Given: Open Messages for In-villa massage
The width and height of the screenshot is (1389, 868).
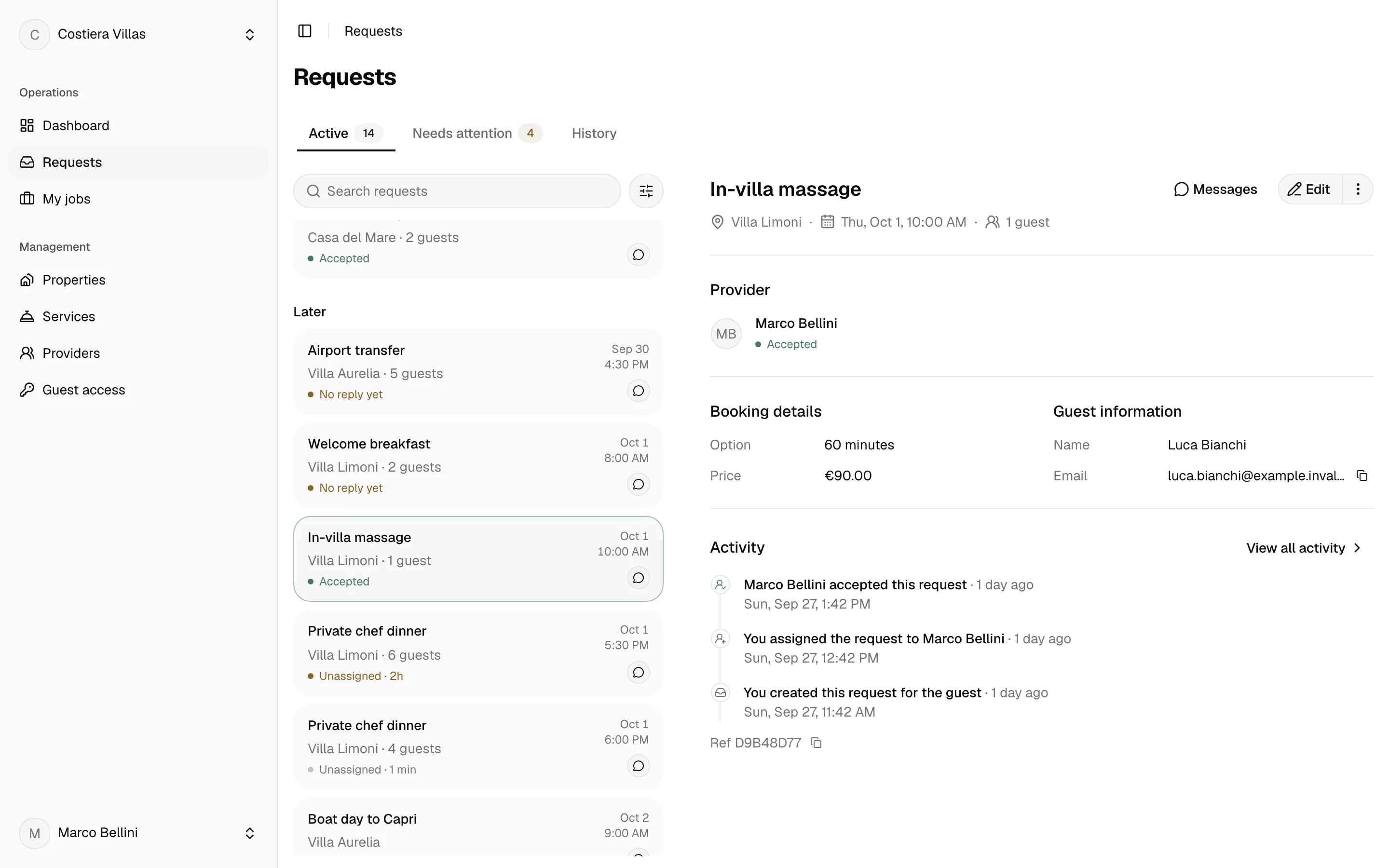Looking at the screenshot, I should pyautogui.click(x=1215, y=190).
